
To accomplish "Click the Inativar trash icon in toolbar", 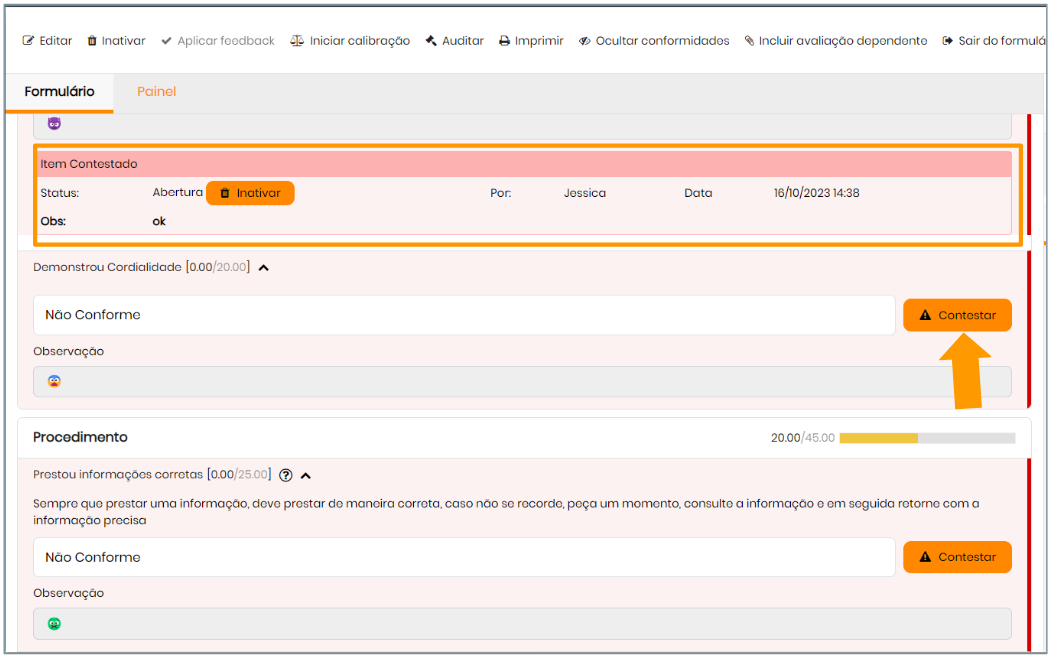I will point(92,41).
